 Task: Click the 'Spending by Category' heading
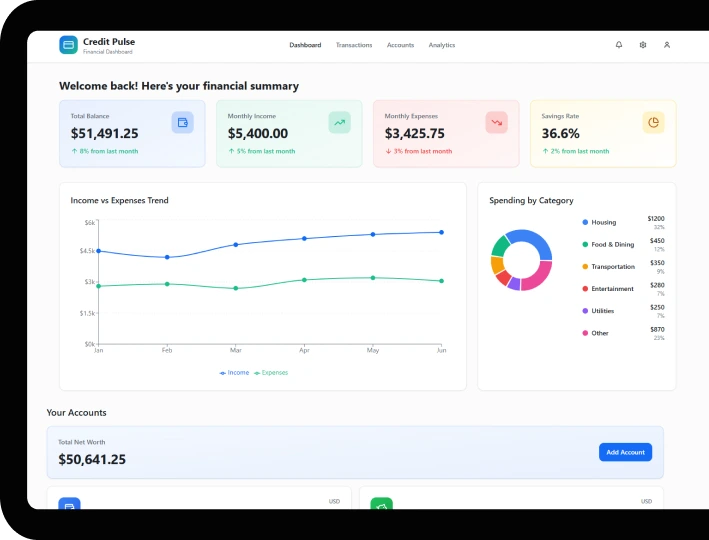[x=531, y=200]
